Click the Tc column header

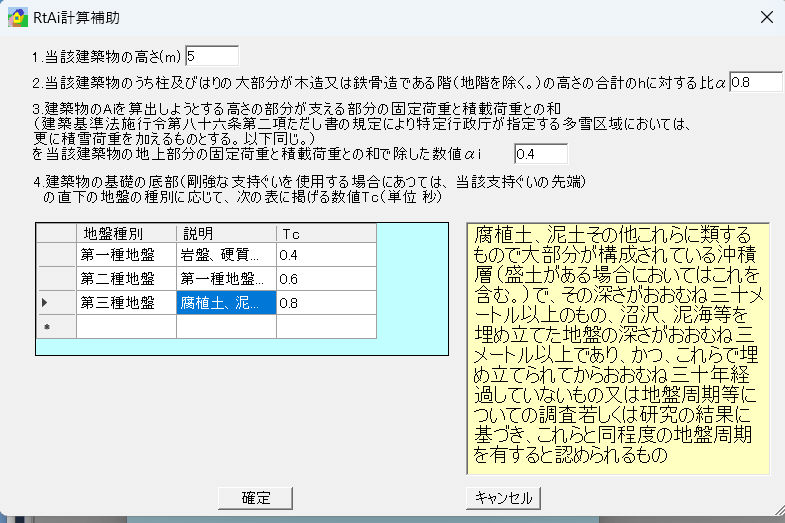[326, 233]
